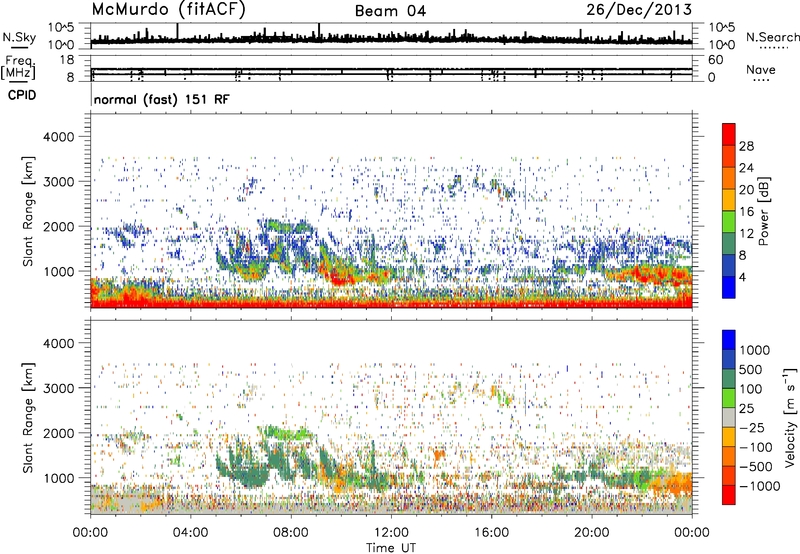The width and height of the screenshot is (800, 554).
Task: Click the "04:00" time tick label
Action: click(190, 533)
